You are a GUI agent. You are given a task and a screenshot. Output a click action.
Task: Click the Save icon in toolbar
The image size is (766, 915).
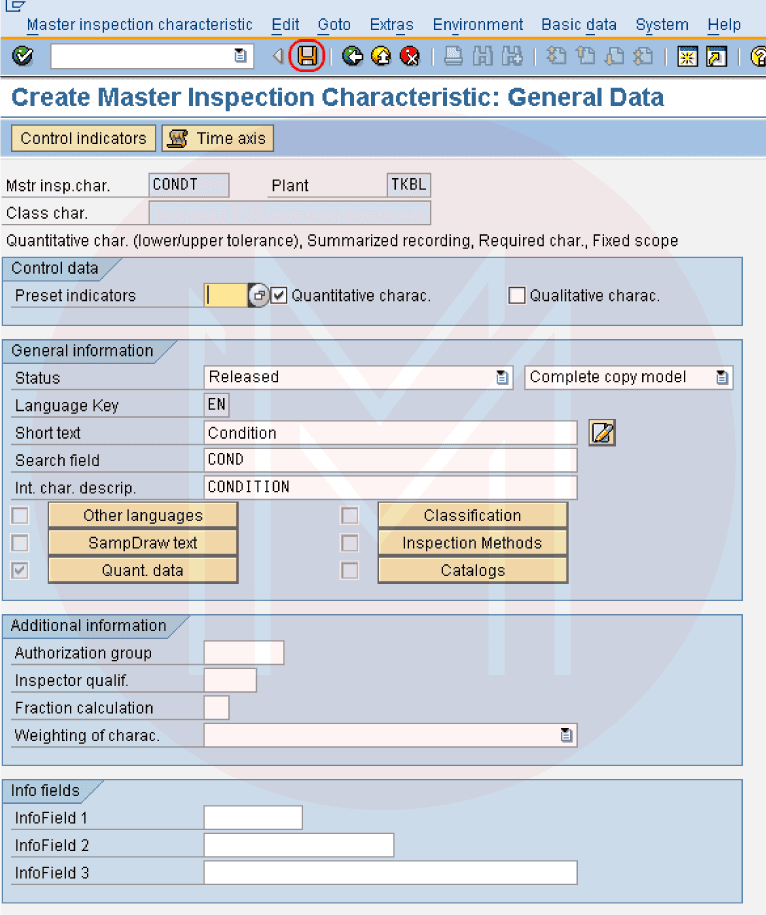pyautogui.click(x=308, y=57)
